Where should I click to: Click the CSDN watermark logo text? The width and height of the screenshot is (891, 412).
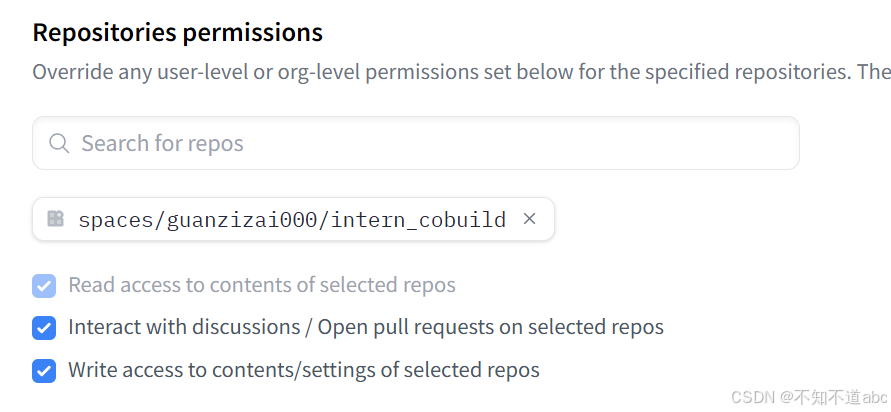(x=753, y=398)
